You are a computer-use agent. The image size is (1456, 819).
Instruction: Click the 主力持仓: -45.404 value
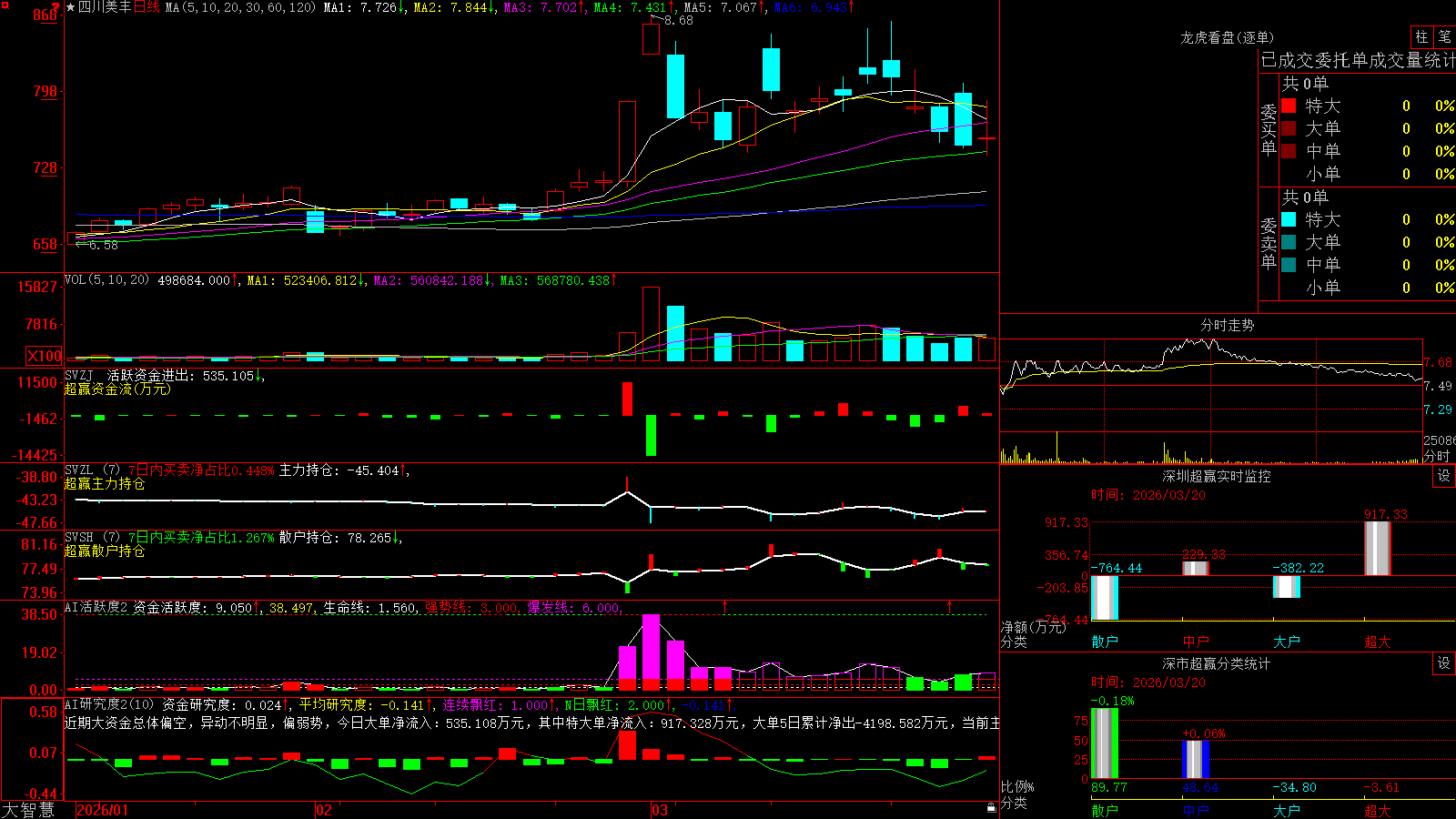click(x=343, y=470)
